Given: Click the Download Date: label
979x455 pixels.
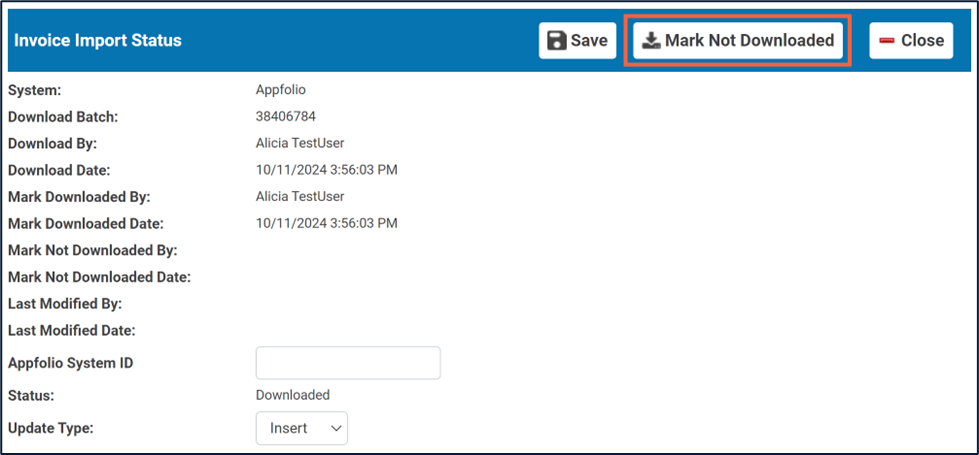Looking at the screenshot, I should [59, 170].
